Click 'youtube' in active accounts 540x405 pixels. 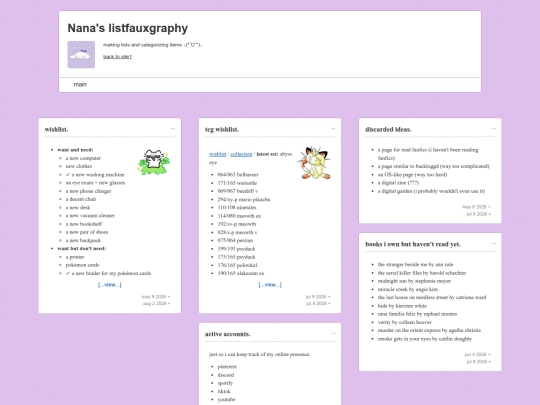pos(226,400)
